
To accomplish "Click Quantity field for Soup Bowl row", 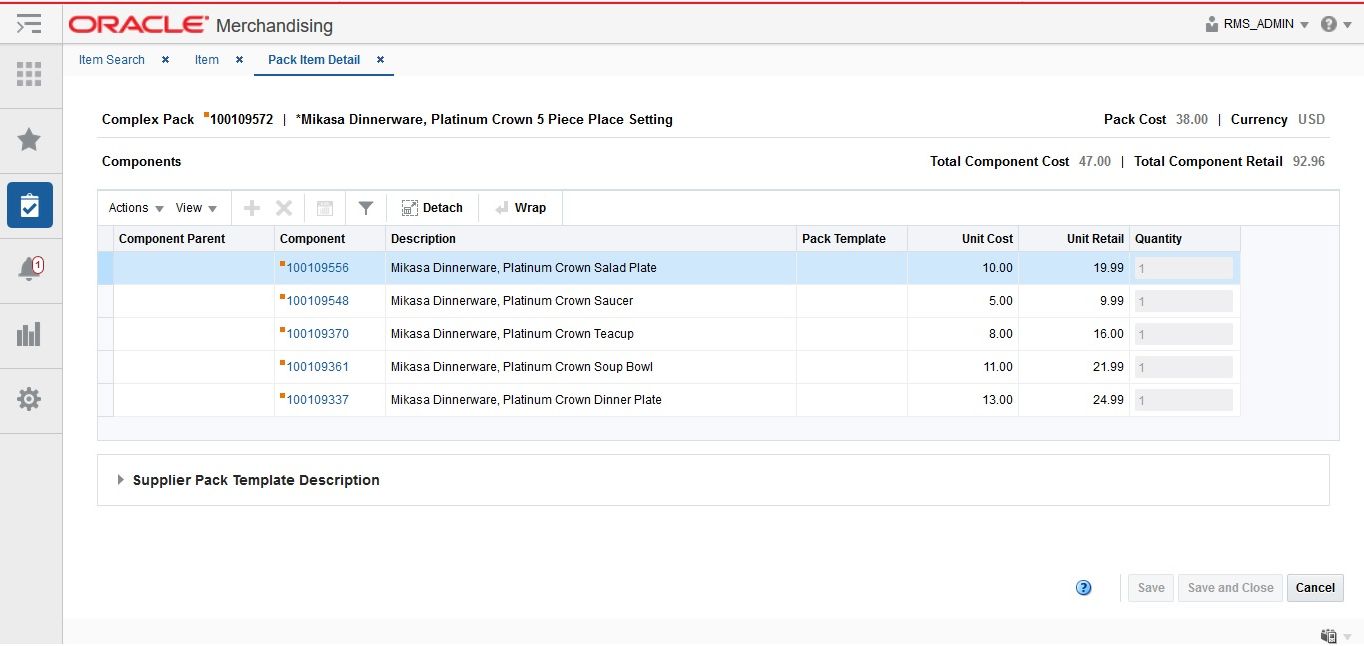I will click(x=1183, y=367).
